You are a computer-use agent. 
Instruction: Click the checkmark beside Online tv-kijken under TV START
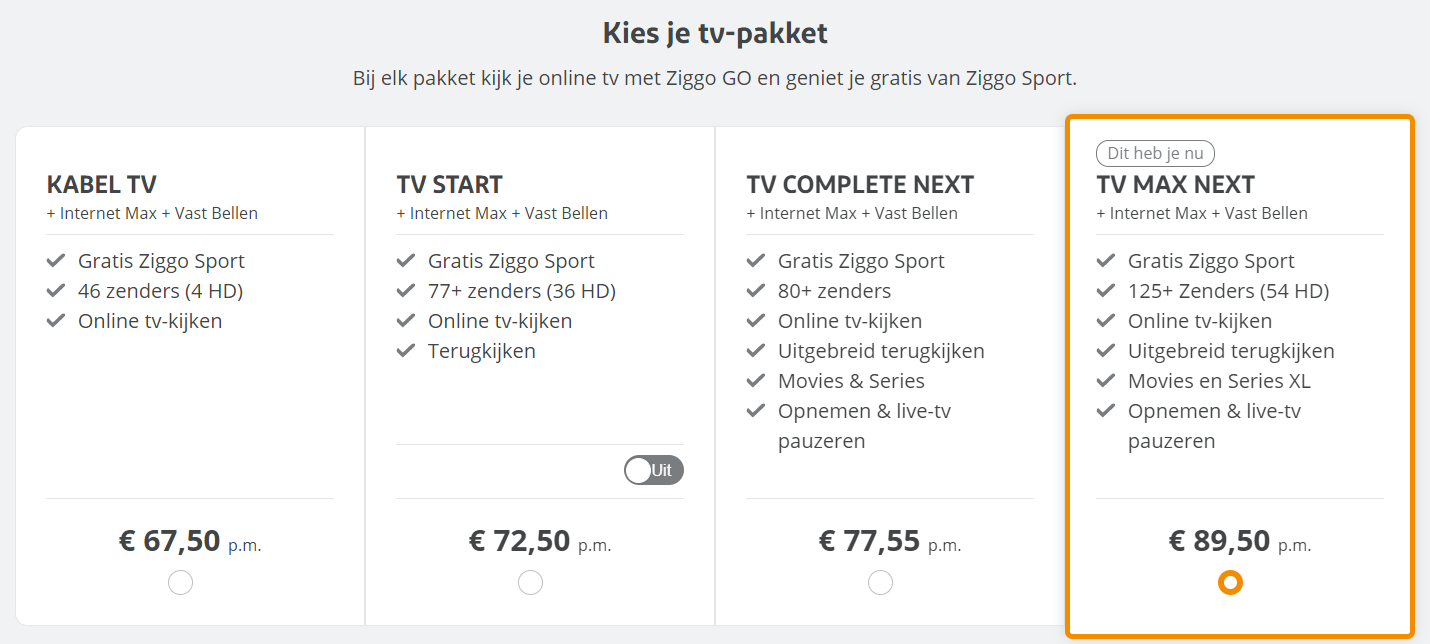tap(405, 320)
